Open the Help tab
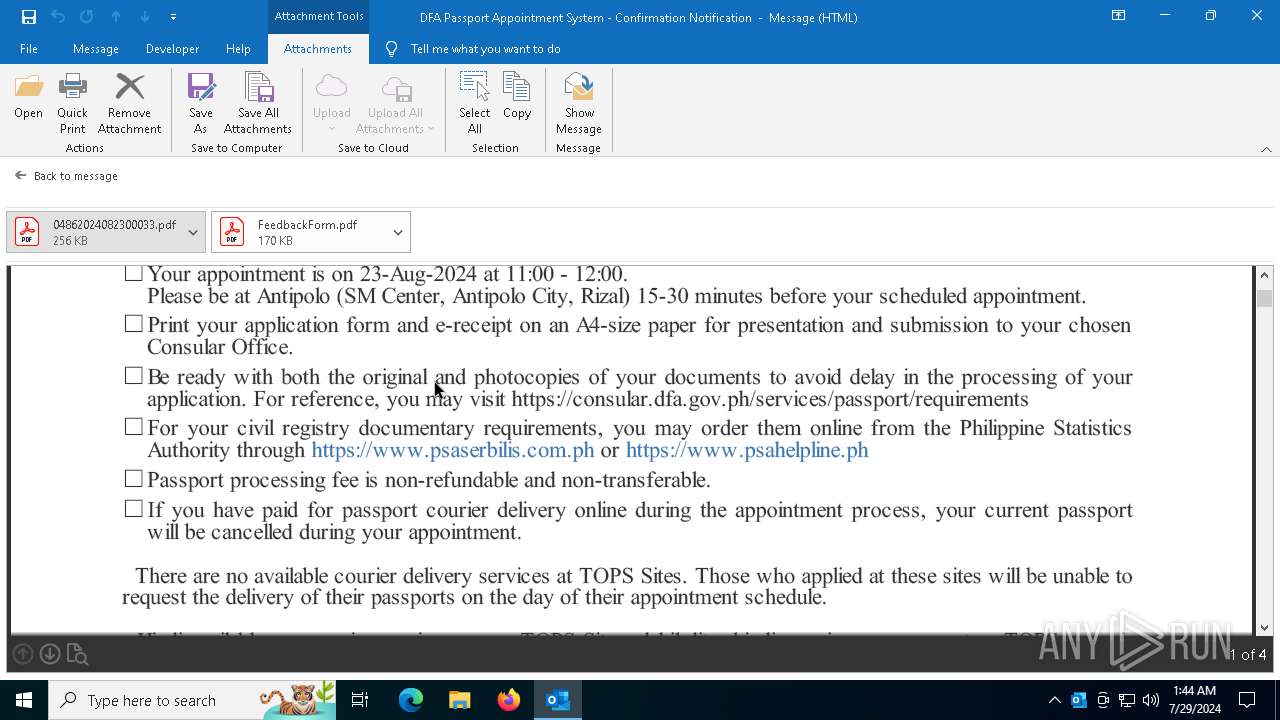Screen dimensions: 1280x720 [238, 48]
